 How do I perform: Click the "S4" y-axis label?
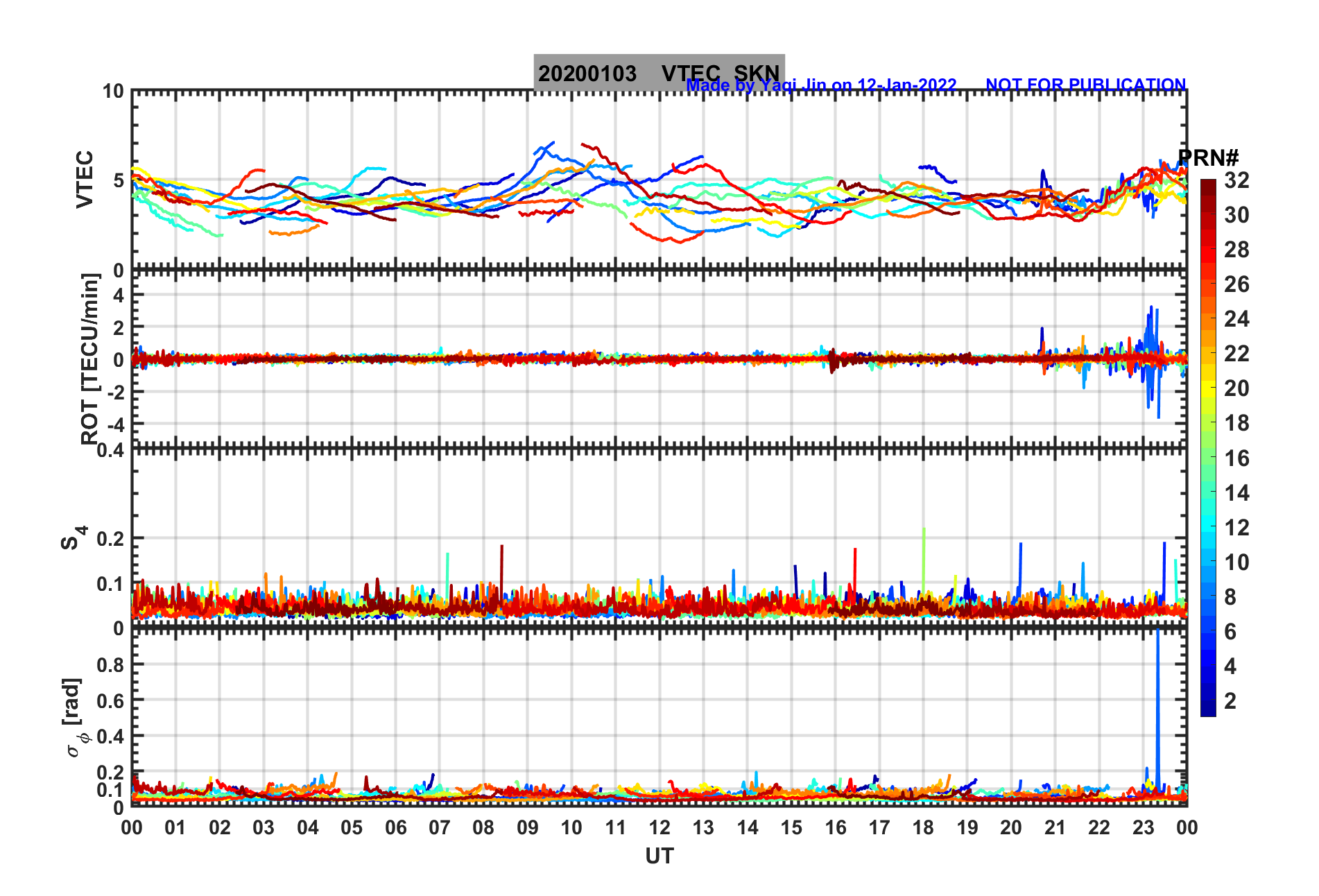(74, 538)
